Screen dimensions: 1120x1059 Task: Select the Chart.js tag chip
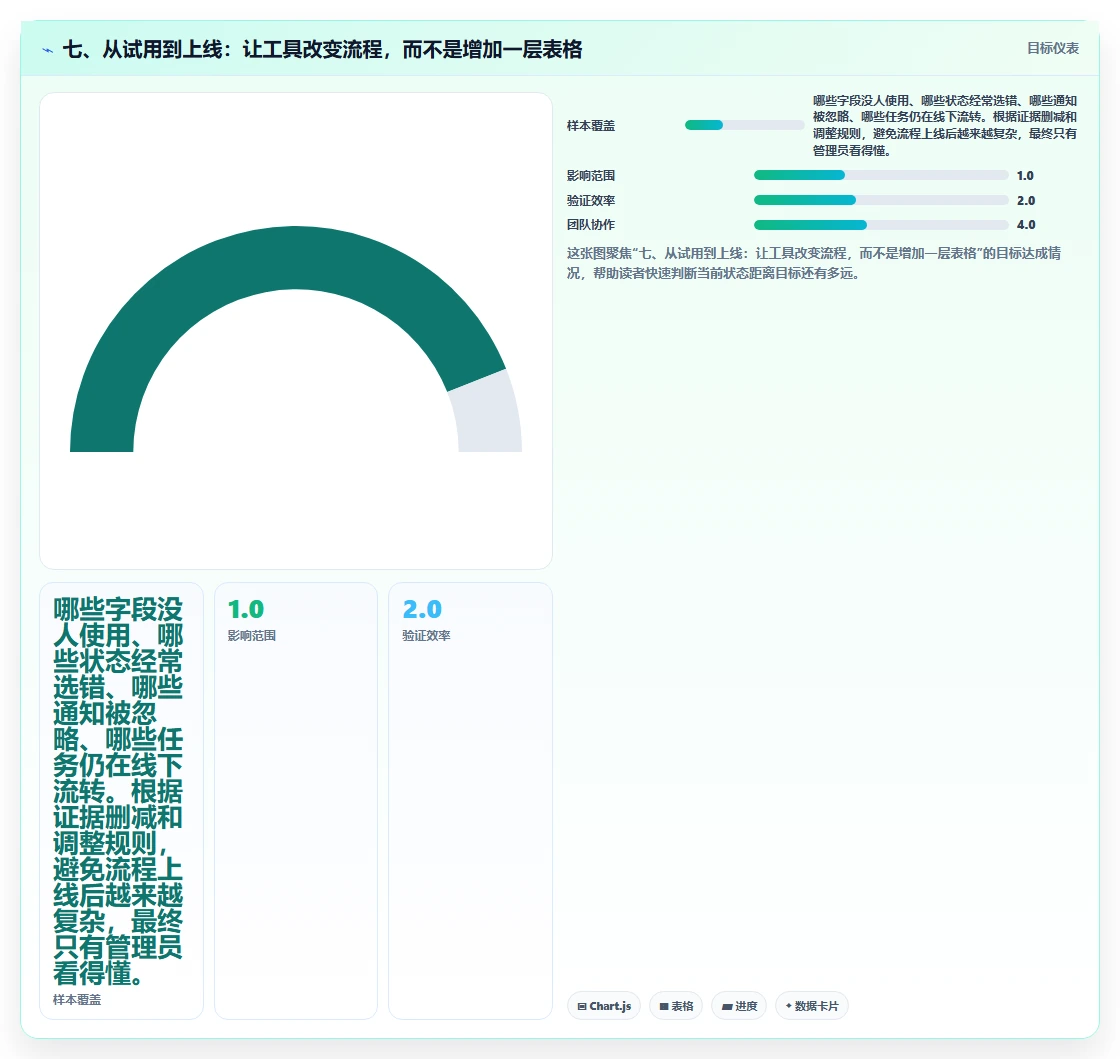(604, 1005)
